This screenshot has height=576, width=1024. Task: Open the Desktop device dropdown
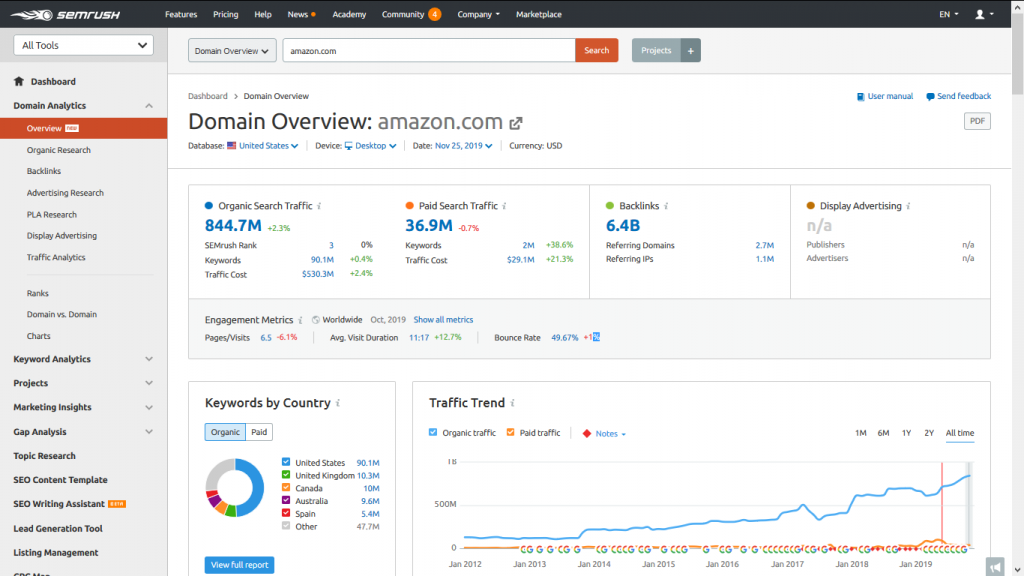pyautogui.click(x=376, y=146)
